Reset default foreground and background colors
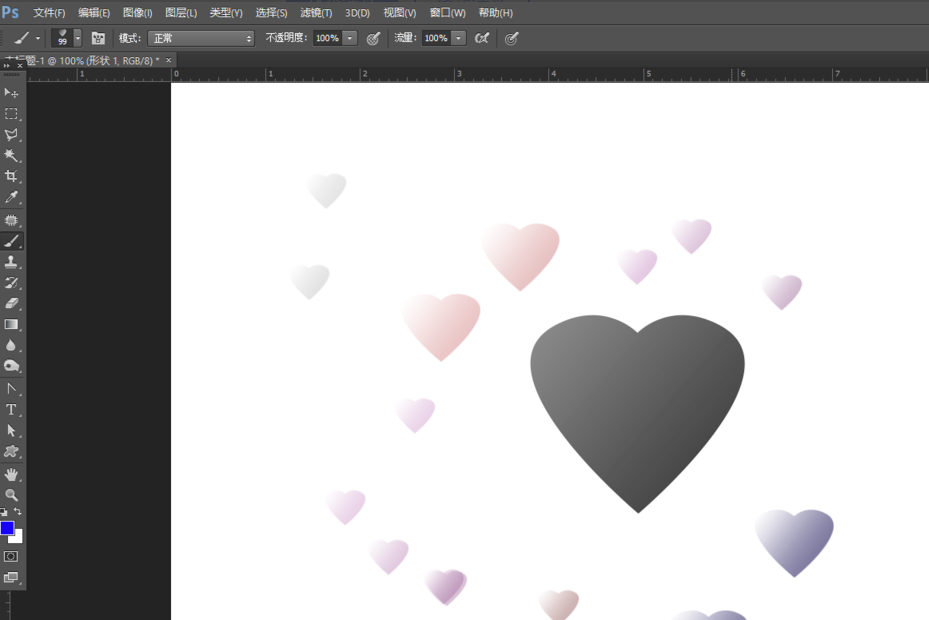This screenshot has width=929, height=620. coord(4,512)
